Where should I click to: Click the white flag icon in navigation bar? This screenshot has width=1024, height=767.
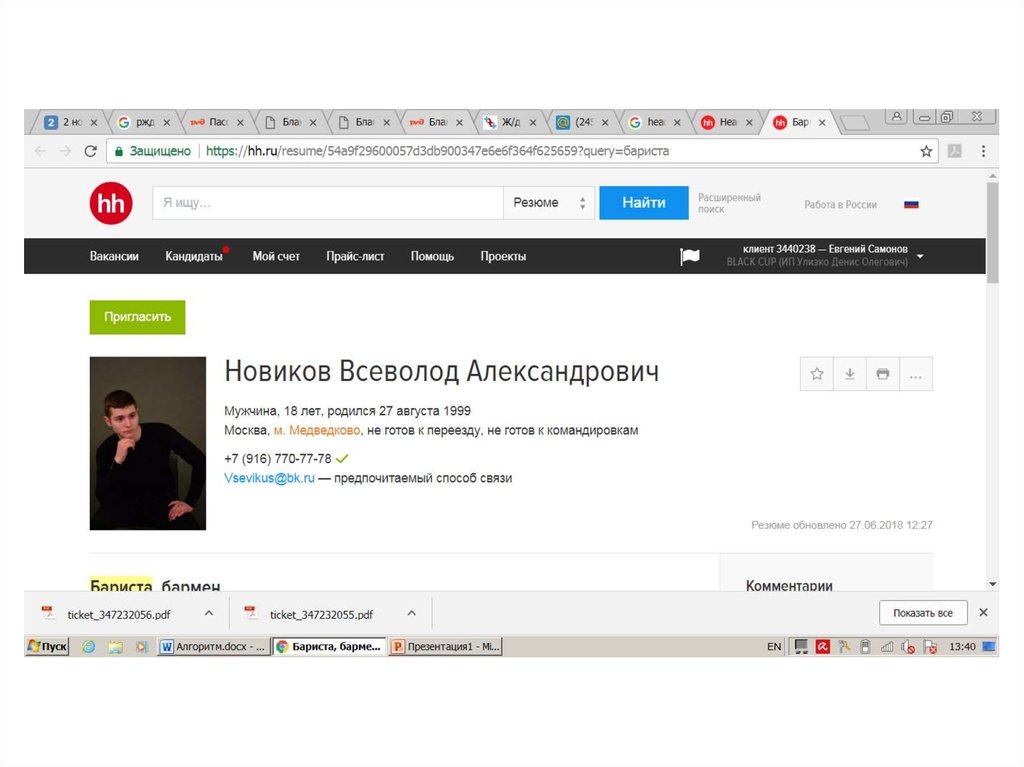tap(690, 257)
